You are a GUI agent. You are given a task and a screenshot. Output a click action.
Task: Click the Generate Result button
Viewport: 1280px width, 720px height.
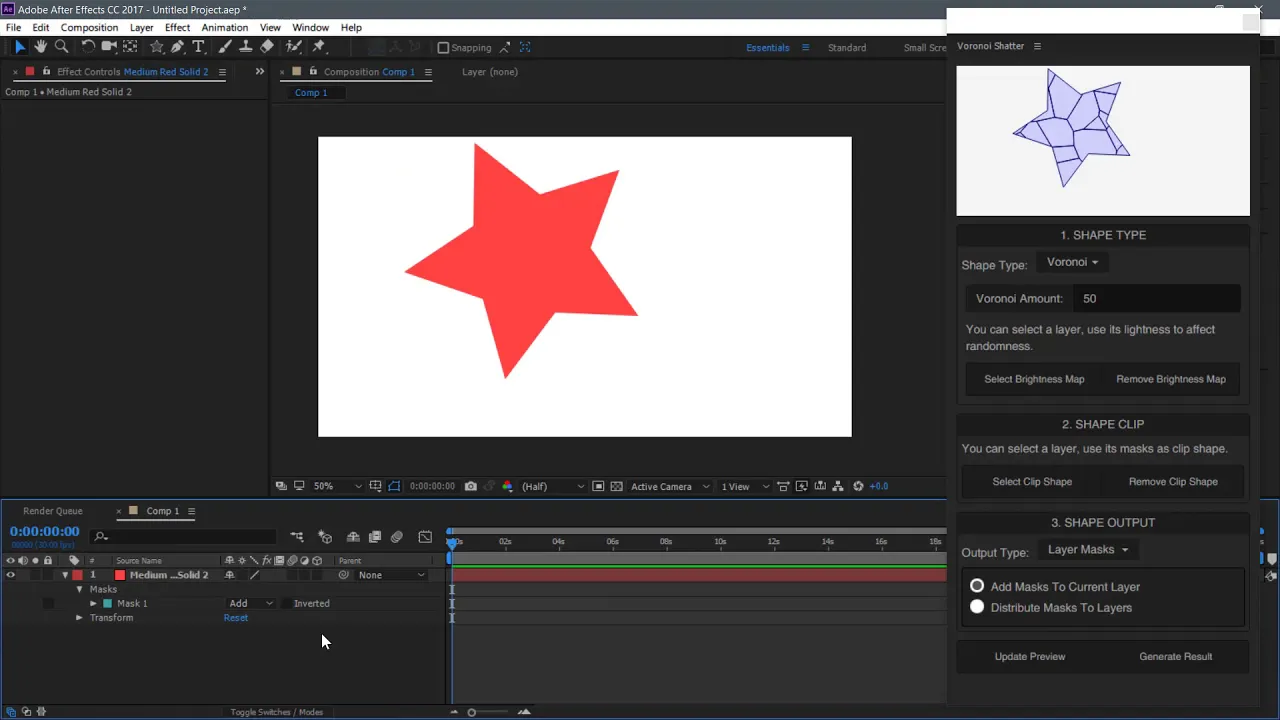[1175, 656]
